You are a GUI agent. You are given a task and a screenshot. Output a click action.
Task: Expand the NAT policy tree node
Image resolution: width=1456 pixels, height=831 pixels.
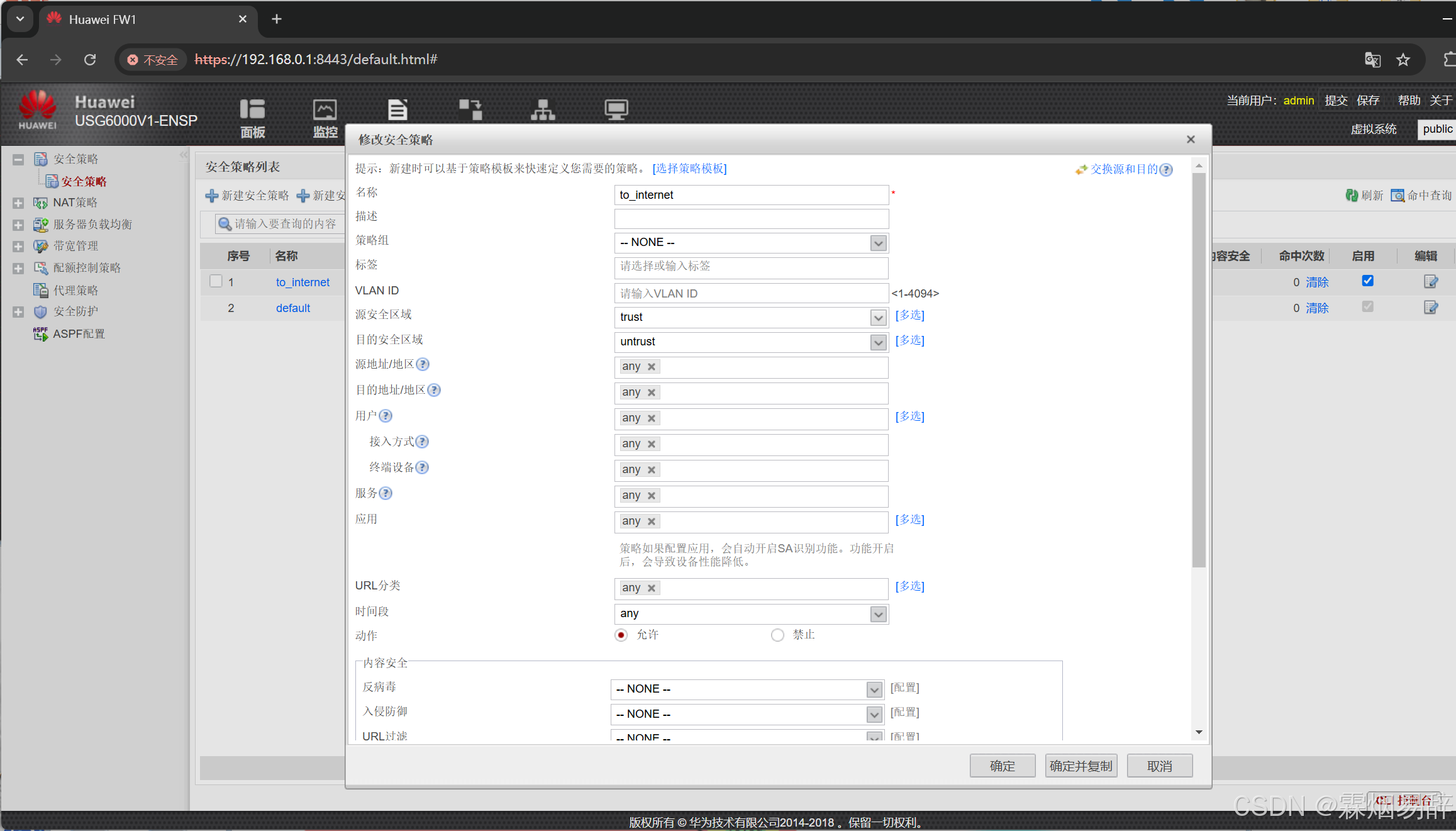(18, 203)
